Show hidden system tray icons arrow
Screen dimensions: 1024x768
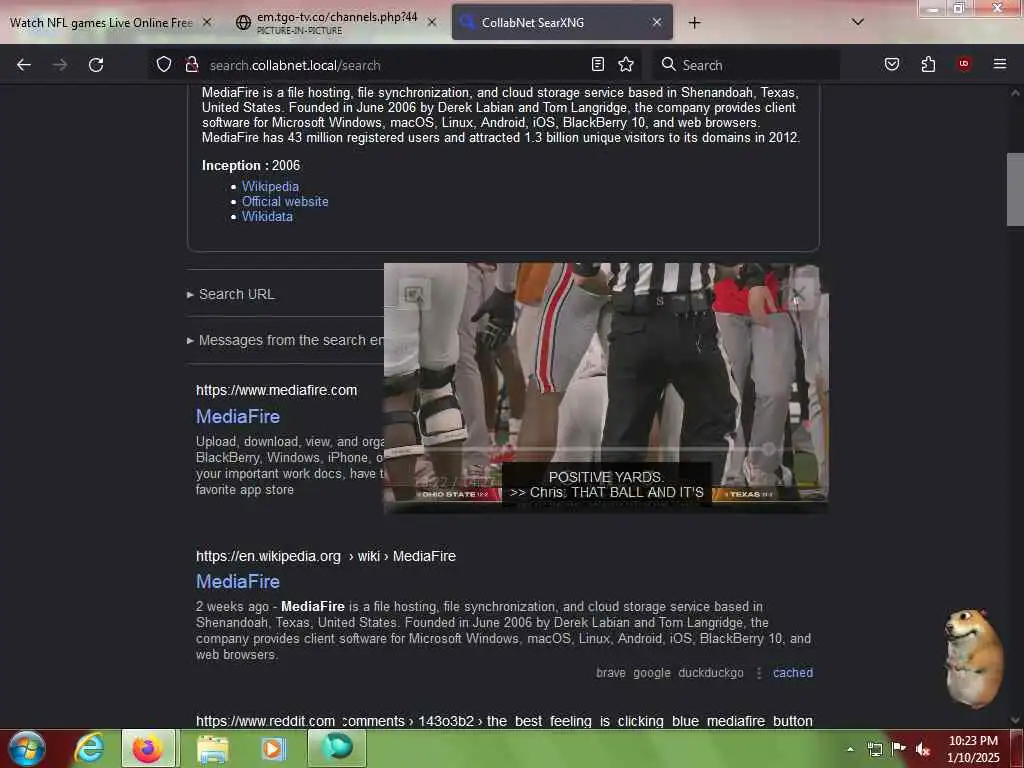tap(850, 749)
